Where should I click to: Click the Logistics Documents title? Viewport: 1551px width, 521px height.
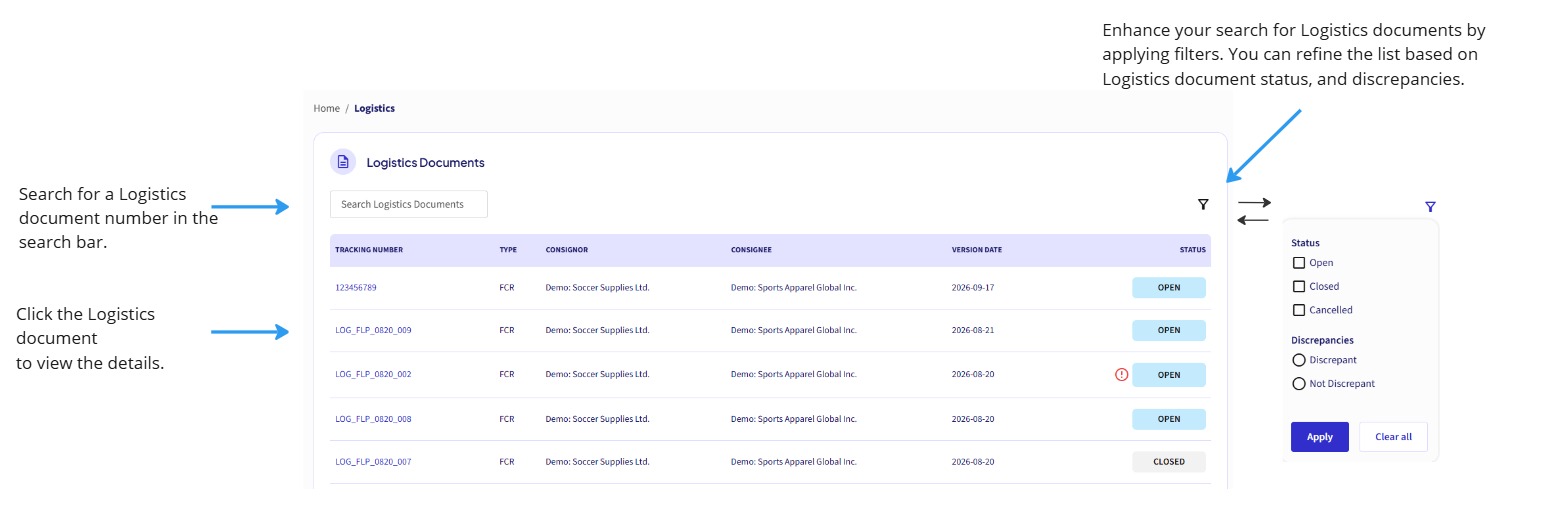coord(425,162)
